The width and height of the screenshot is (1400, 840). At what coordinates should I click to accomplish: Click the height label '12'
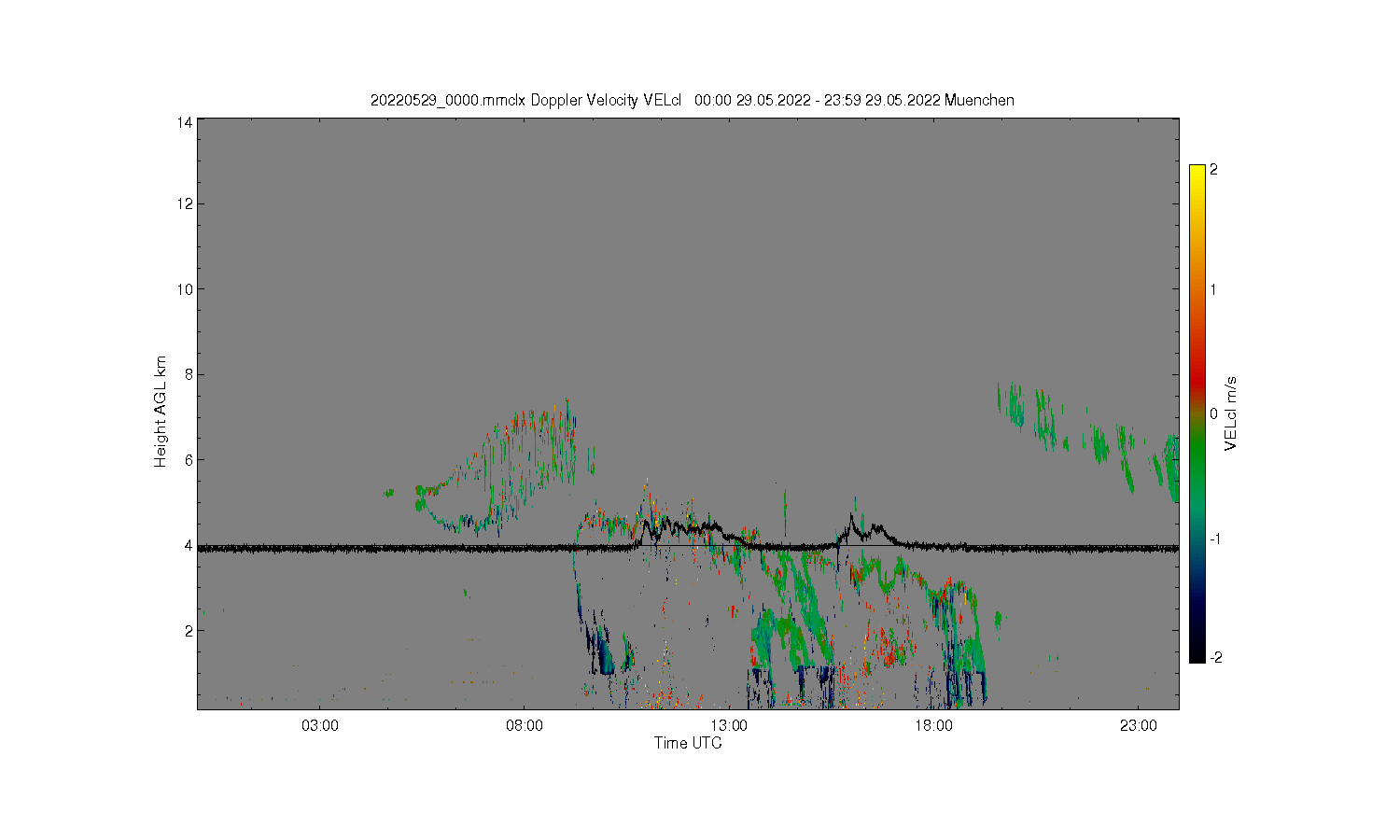click(x=185, y=203)
